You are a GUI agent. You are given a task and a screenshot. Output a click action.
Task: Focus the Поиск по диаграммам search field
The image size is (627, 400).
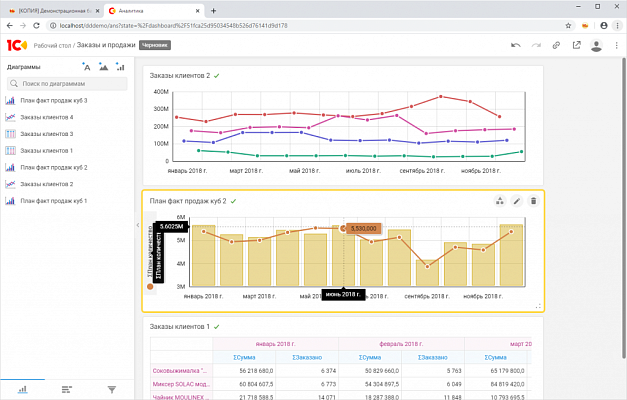point(70,84)
